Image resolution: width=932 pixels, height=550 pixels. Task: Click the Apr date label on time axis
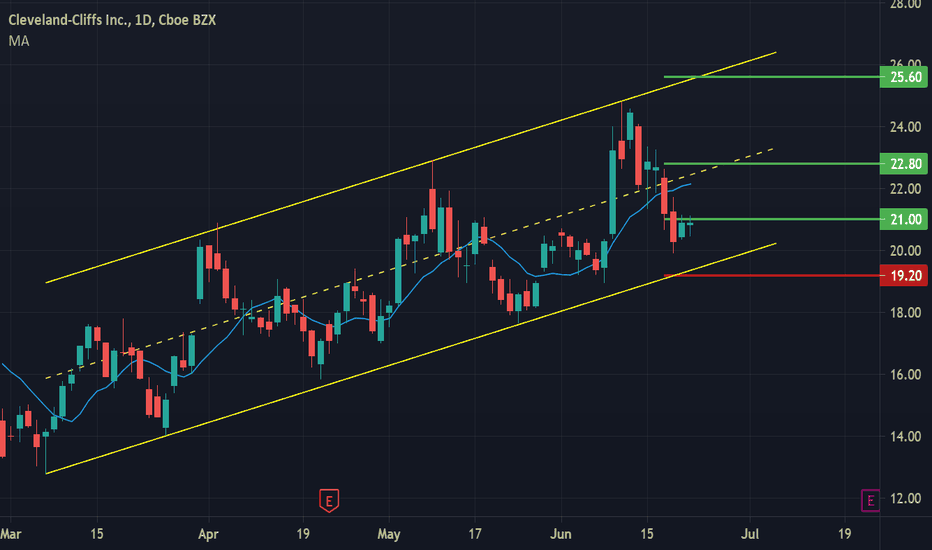click(x=208, y=534)
